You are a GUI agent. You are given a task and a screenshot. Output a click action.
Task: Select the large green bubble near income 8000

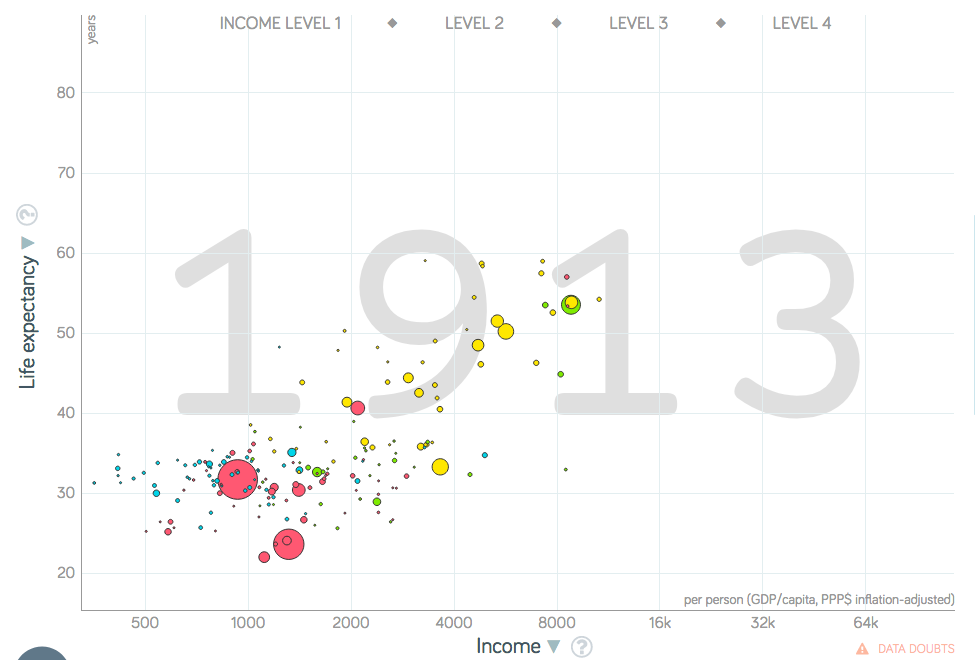pyautogui.click(x=571, y=304)
